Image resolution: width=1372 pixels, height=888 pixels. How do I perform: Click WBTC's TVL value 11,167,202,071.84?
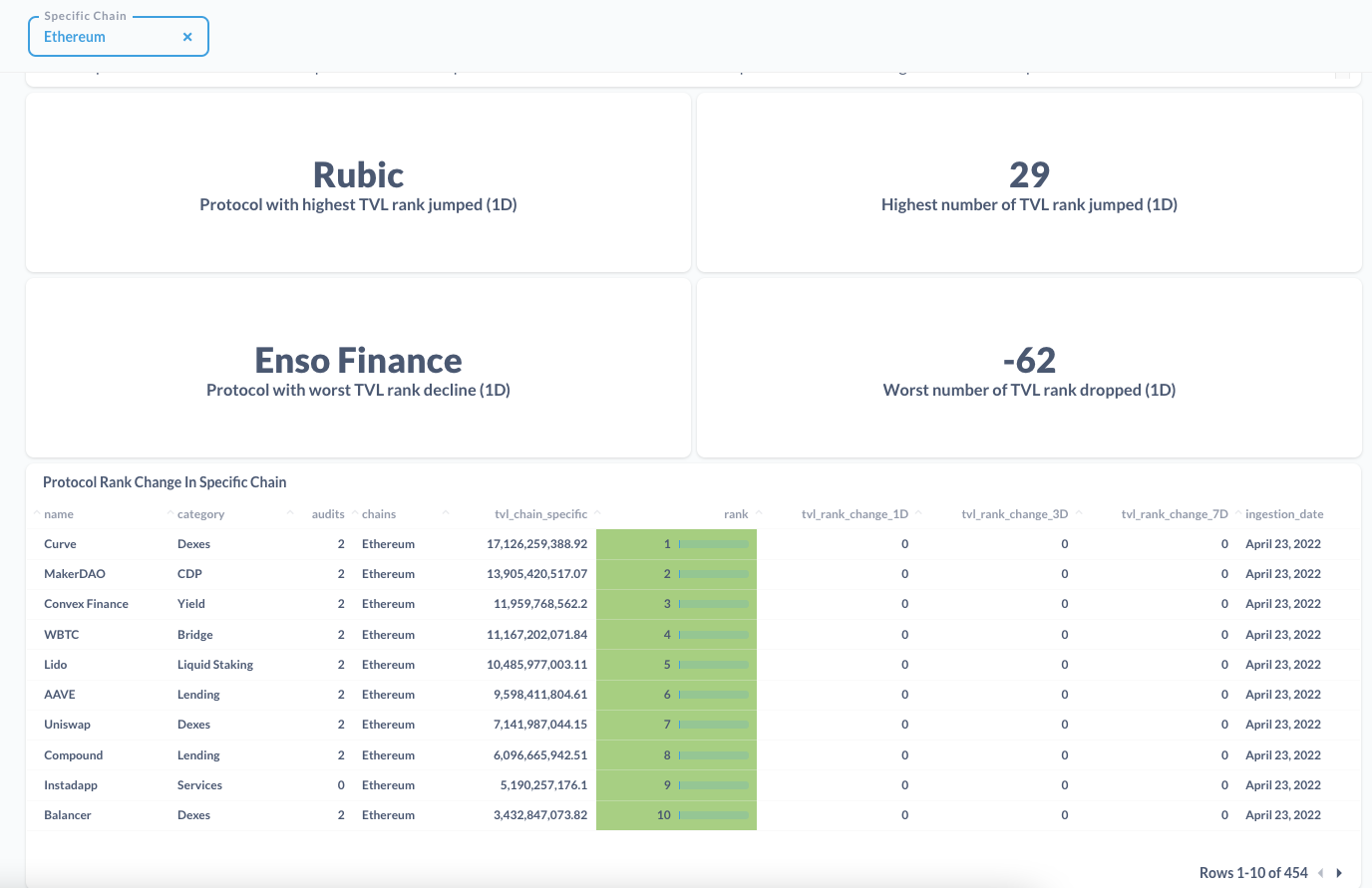tap(536, 635)
